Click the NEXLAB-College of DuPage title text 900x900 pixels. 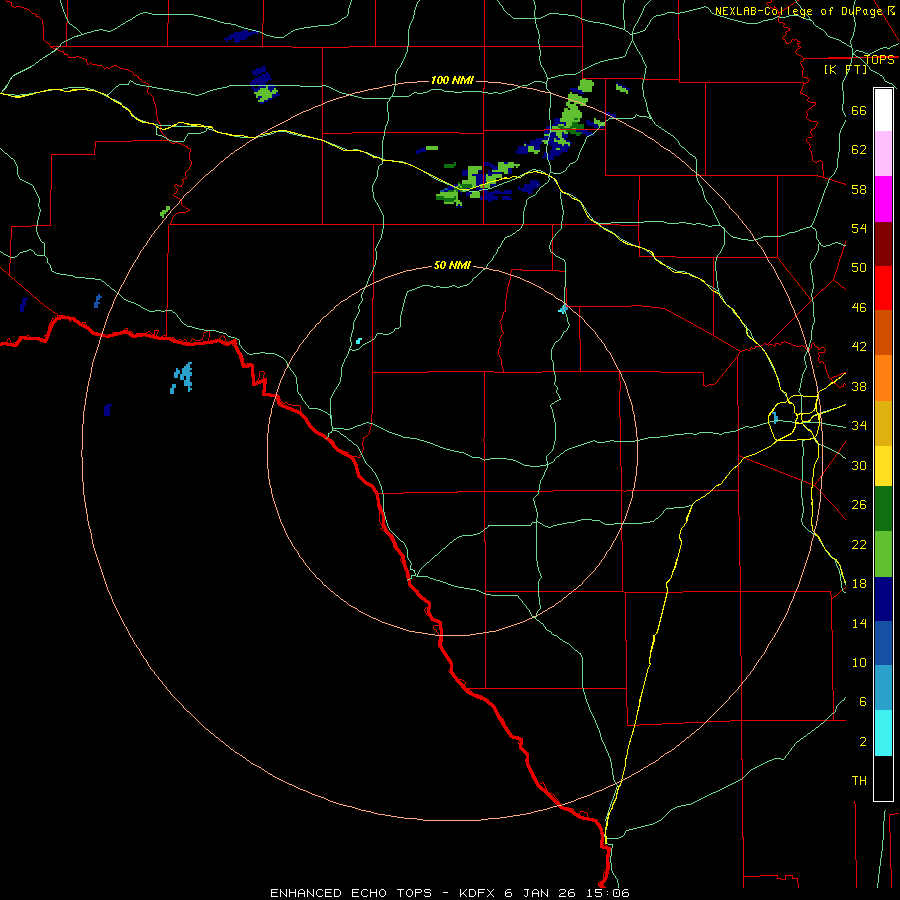799,11
